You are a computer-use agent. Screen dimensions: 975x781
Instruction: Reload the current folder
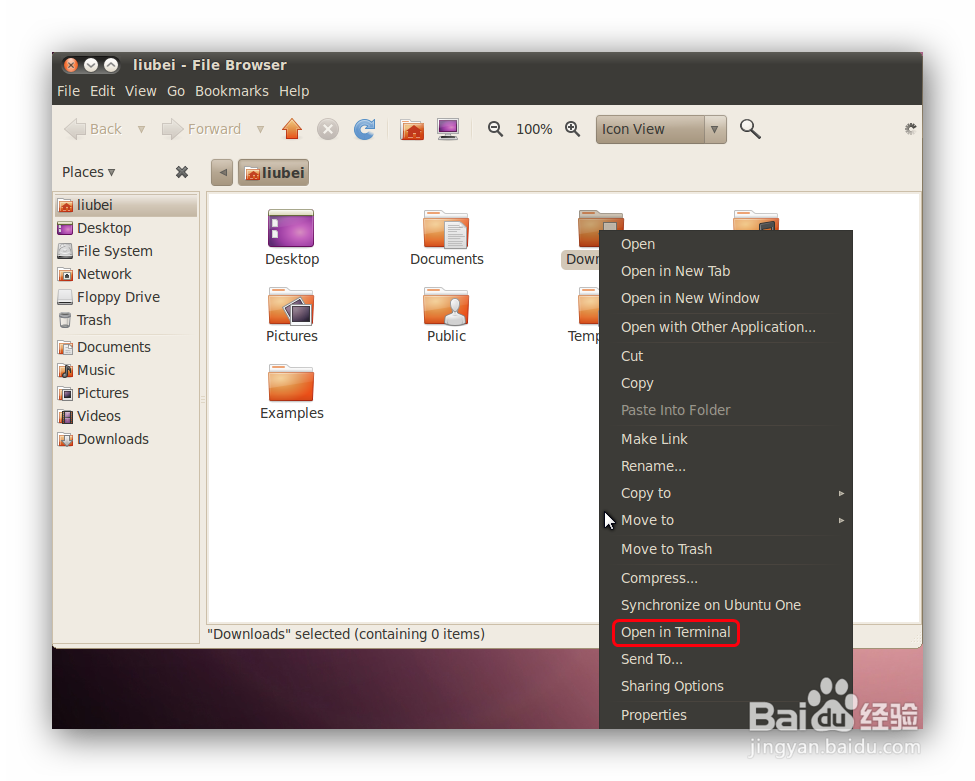[x=364, y=129]
